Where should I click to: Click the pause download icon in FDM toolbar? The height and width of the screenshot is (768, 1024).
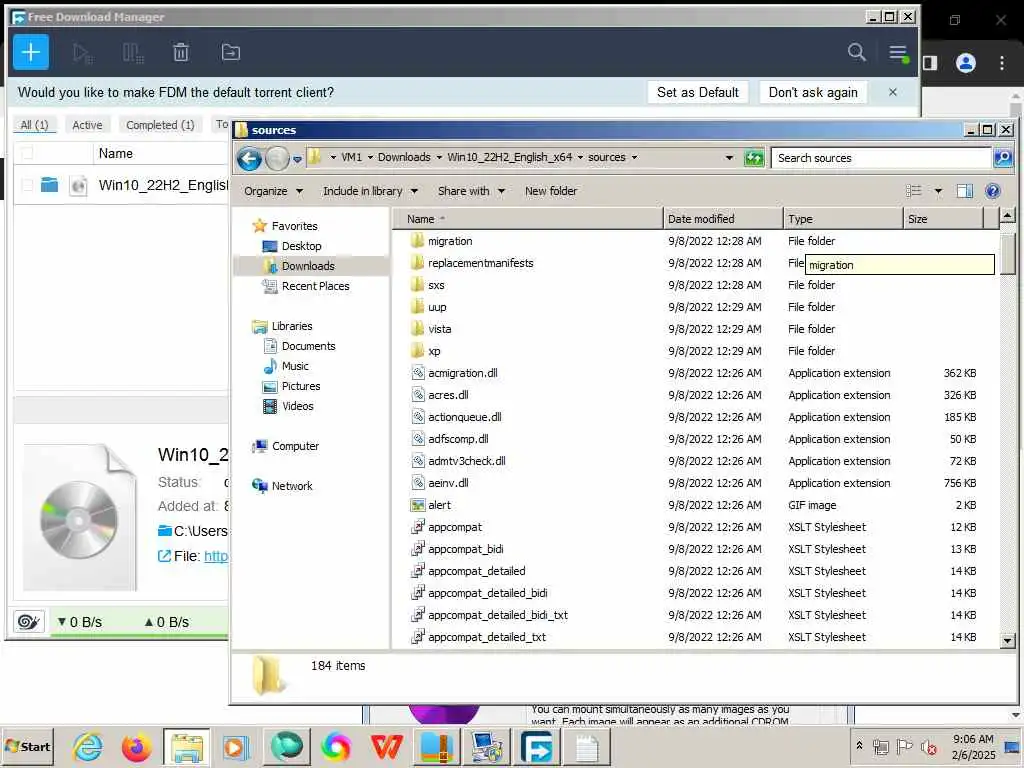coord(133,53)
